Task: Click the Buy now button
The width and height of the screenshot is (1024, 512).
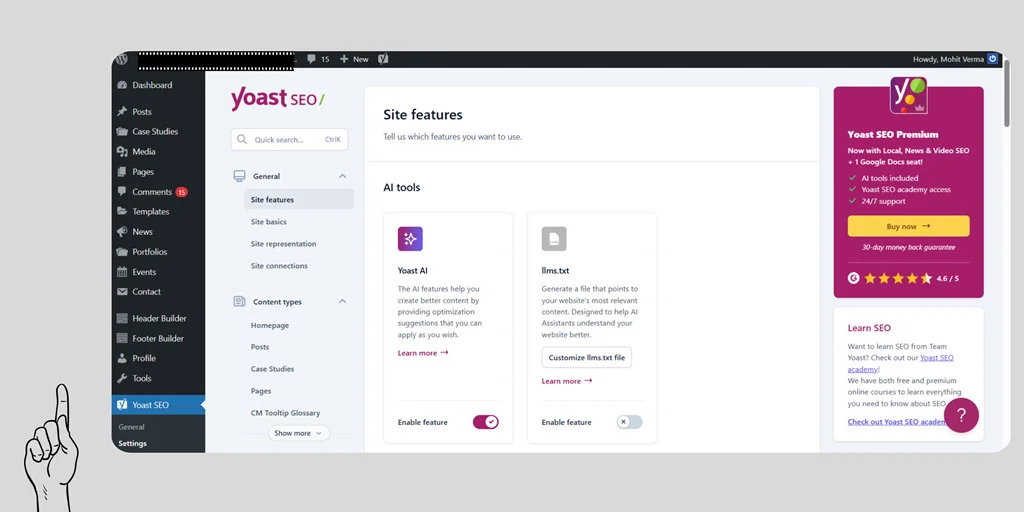Action: [908, 226]
